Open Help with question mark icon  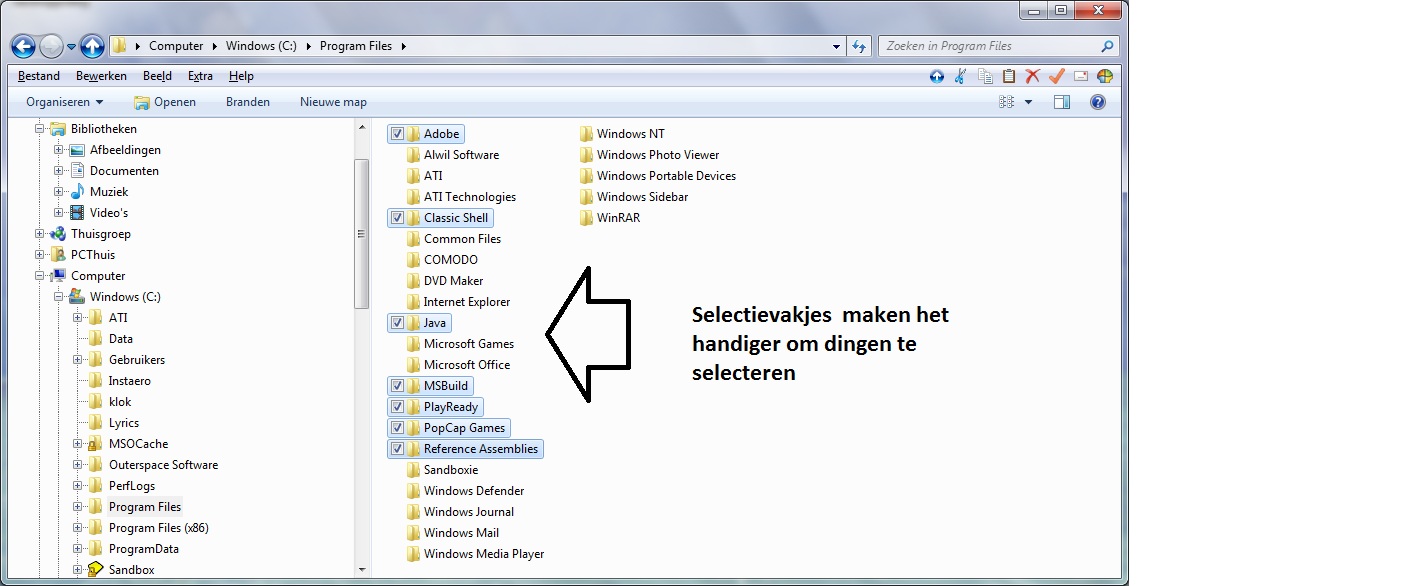(x=1098, y=102)
